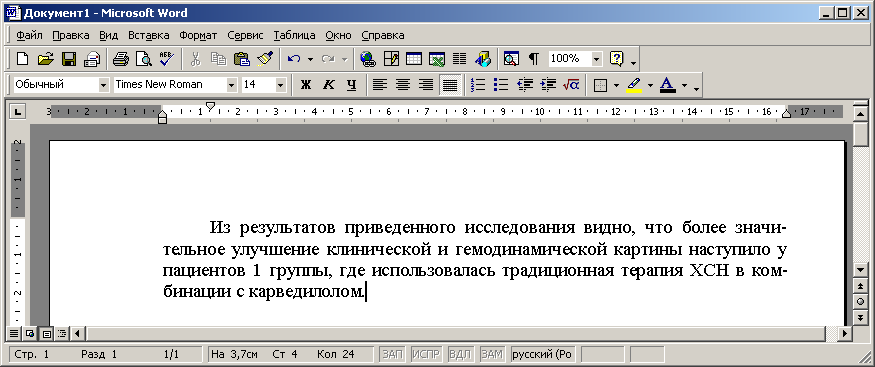Apply the font color (A)

[668, 85]
